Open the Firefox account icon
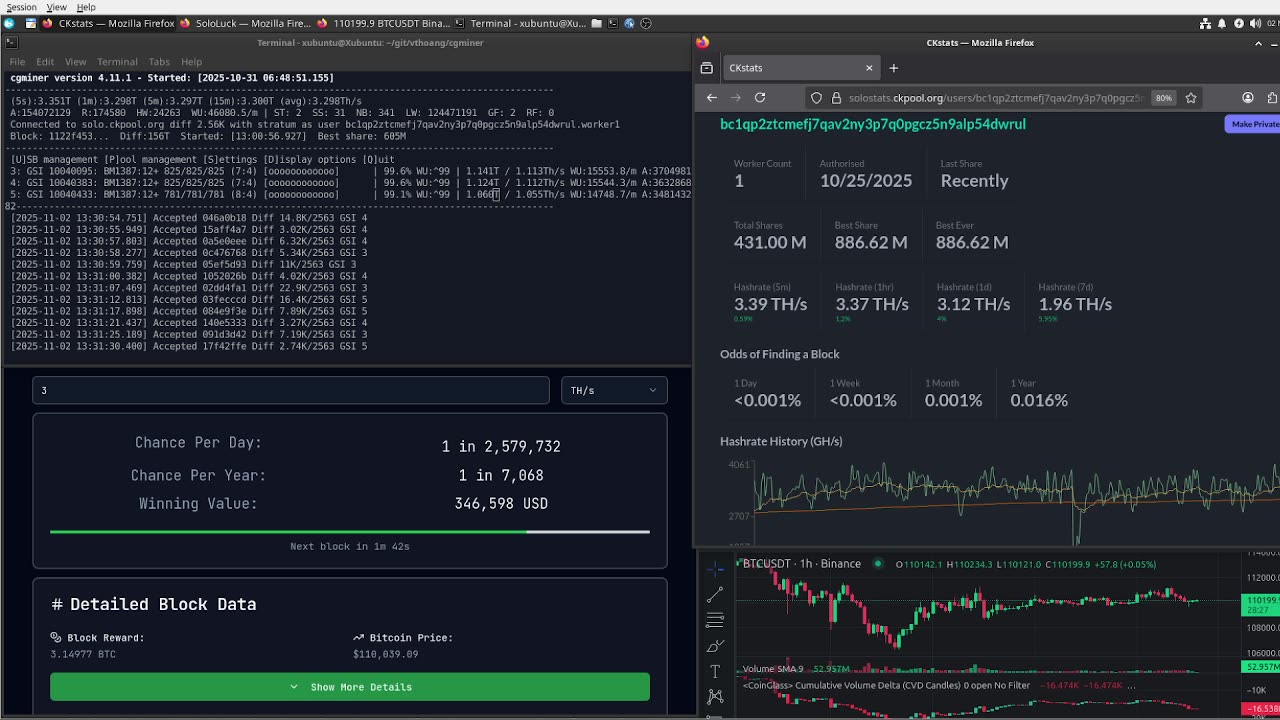This screenshot has width=1280, height=720. (x=1248, y=98)
